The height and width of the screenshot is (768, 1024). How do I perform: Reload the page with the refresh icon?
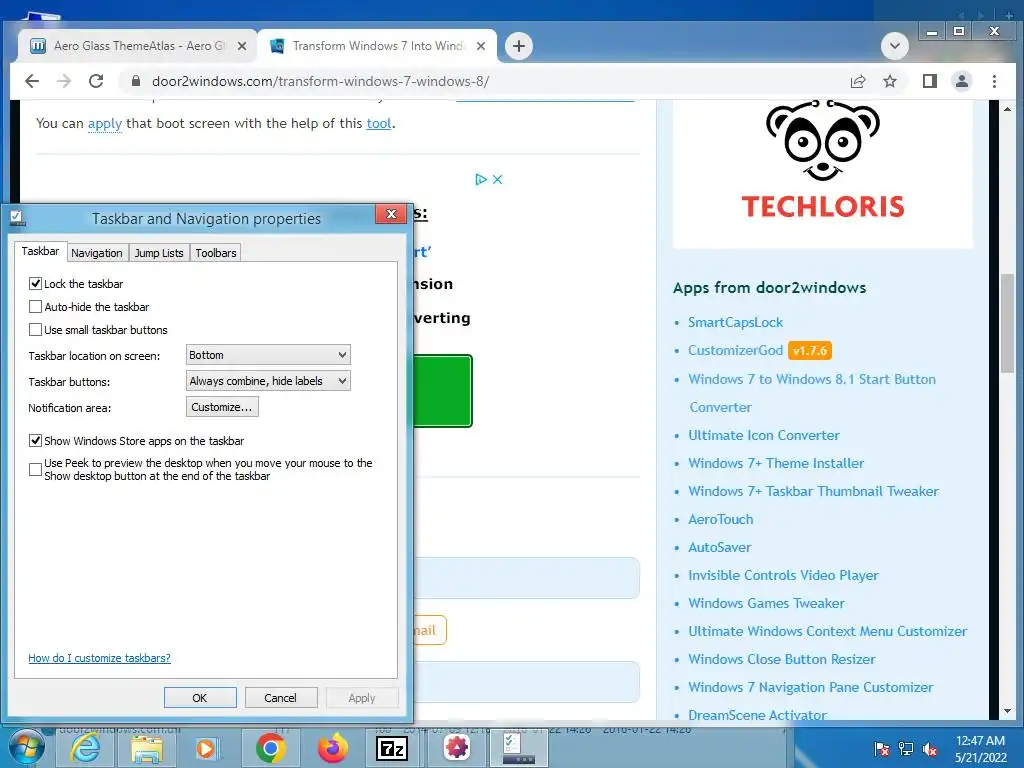pyautogui.click(x=96, y=81)
